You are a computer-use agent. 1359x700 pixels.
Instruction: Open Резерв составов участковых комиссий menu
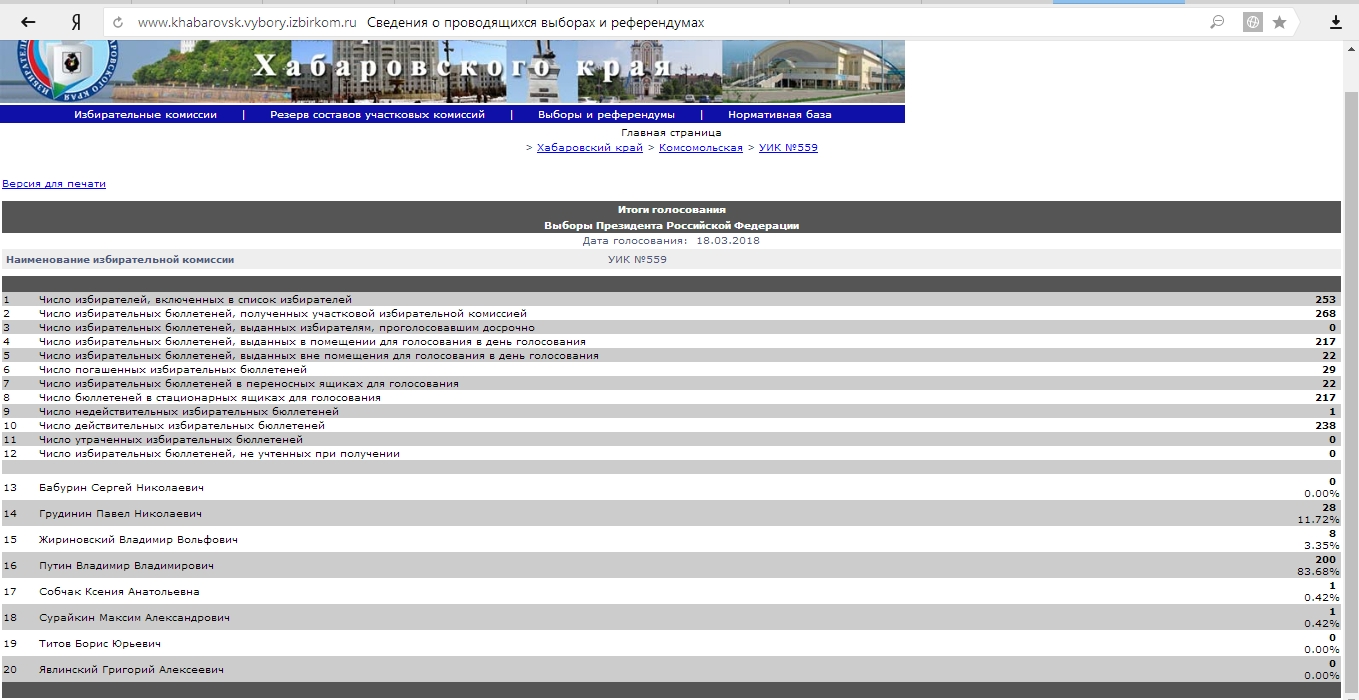click(x=377, y=114)
